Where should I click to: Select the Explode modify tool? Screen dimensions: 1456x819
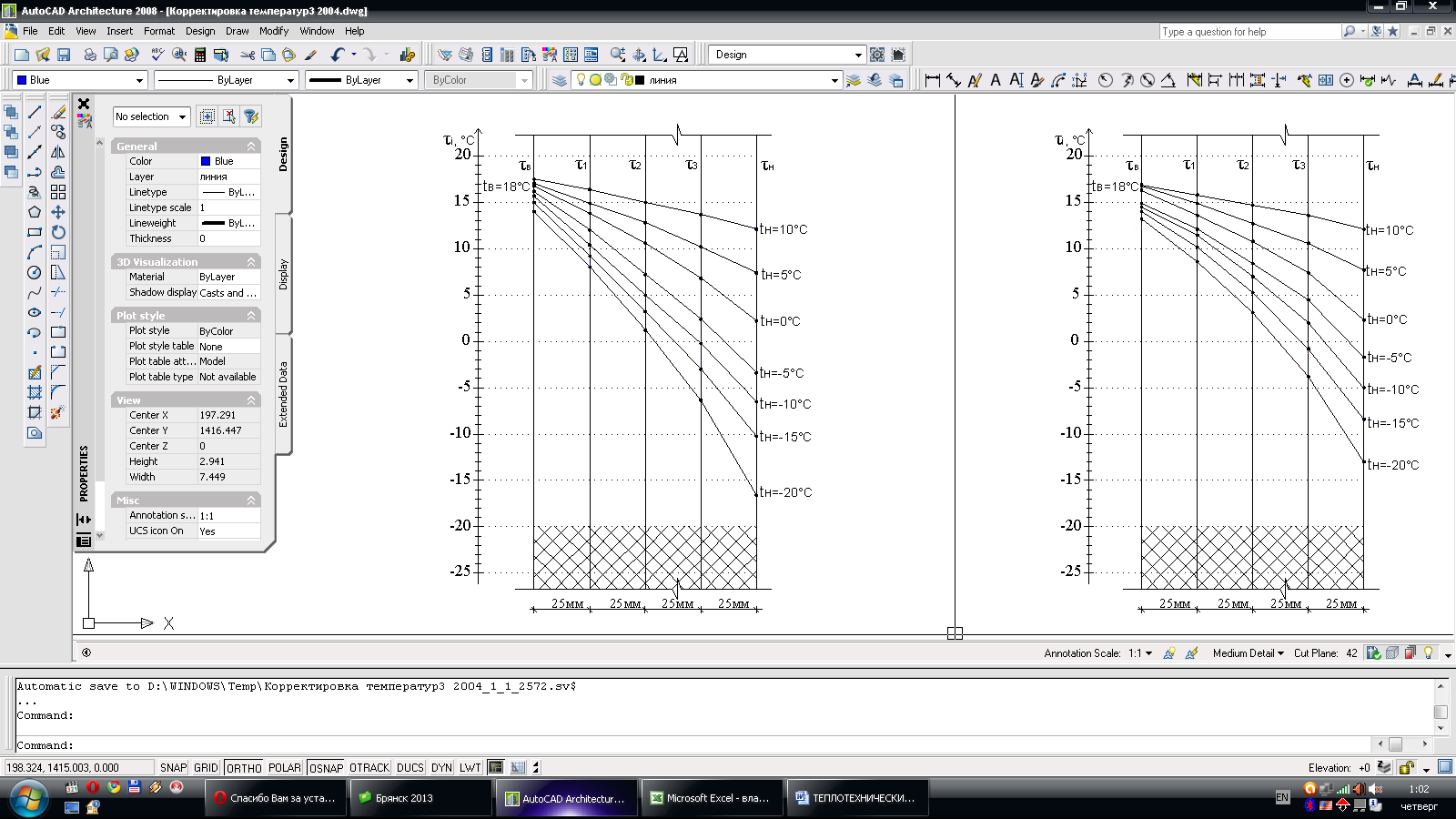[58, 412]
